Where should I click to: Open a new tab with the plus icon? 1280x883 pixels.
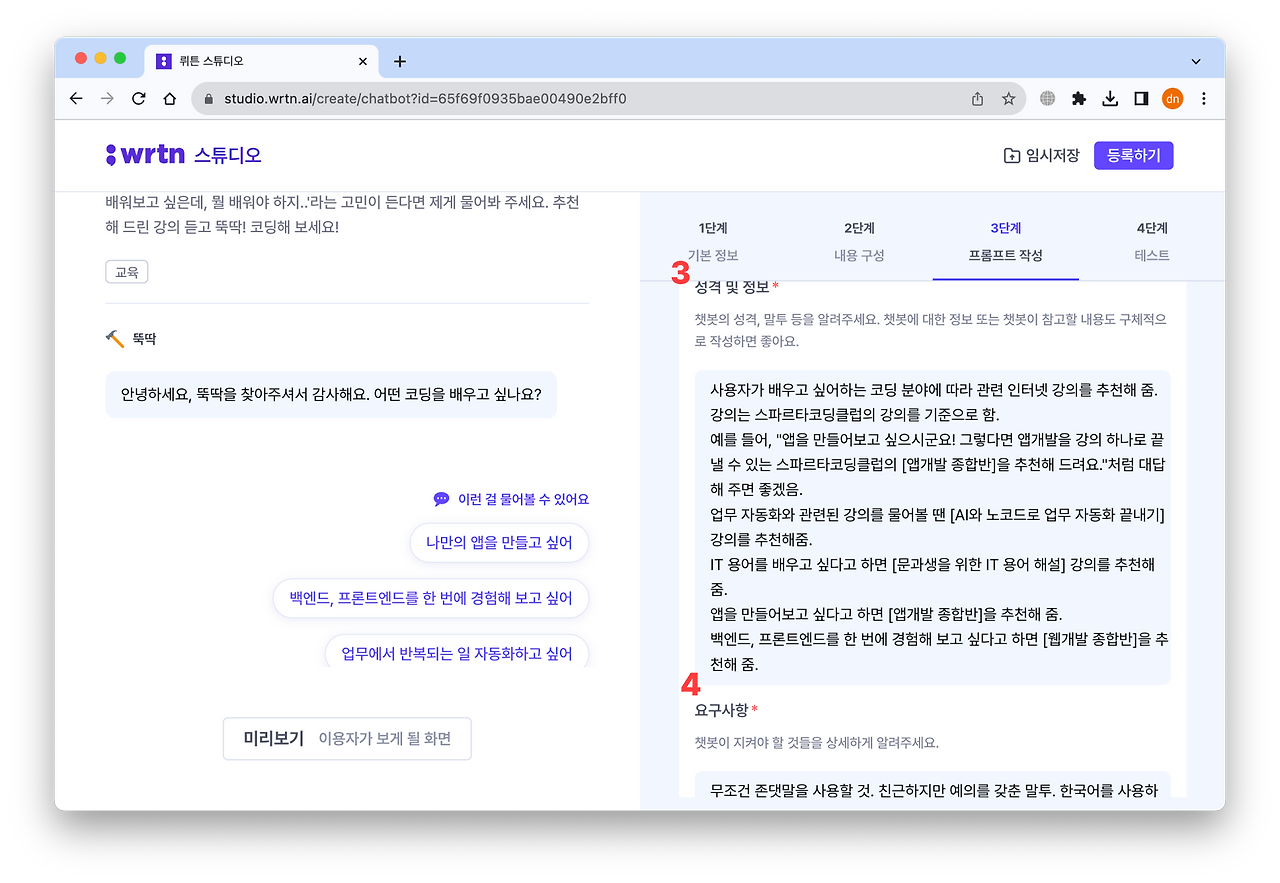(x=400, y=61)
